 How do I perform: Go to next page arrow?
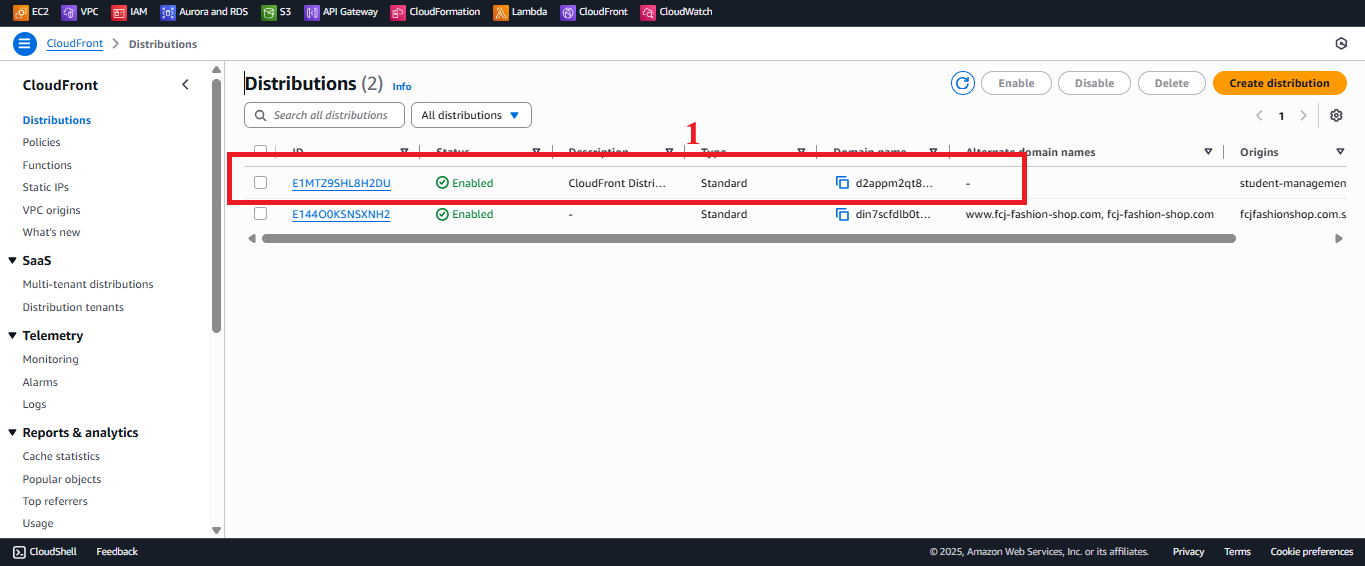[x=1303, y=116]
